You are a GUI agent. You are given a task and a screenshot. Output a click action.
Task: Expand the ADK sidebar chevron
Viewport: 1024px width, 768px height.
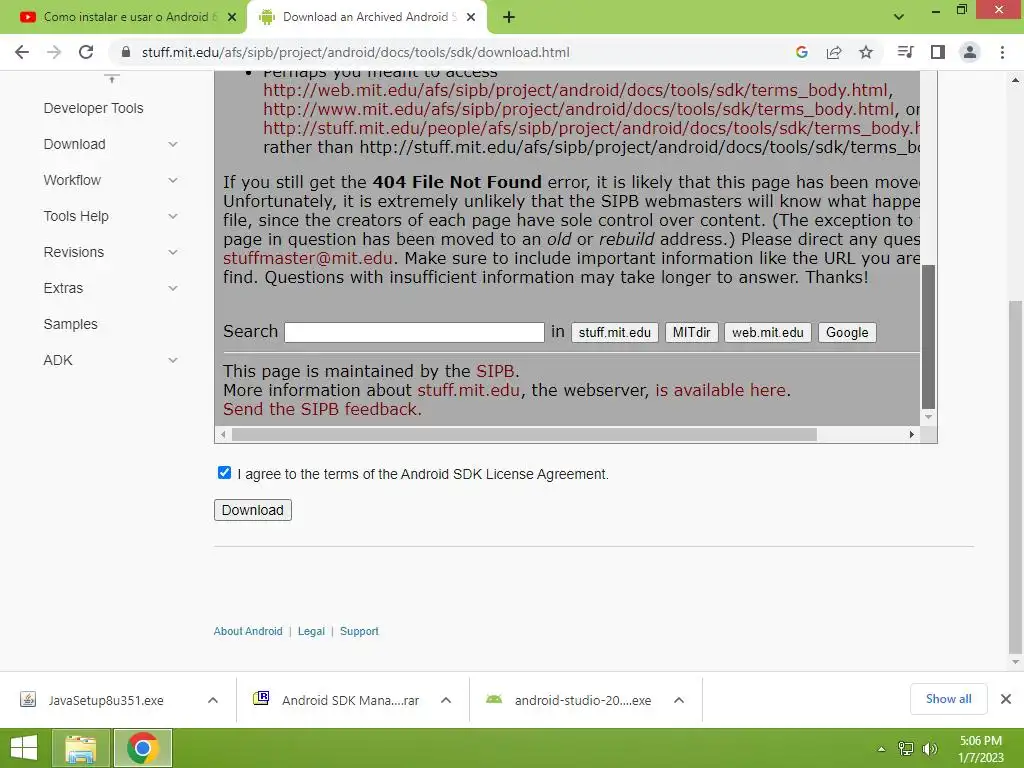pyautogui.click(x=172, y=360)
